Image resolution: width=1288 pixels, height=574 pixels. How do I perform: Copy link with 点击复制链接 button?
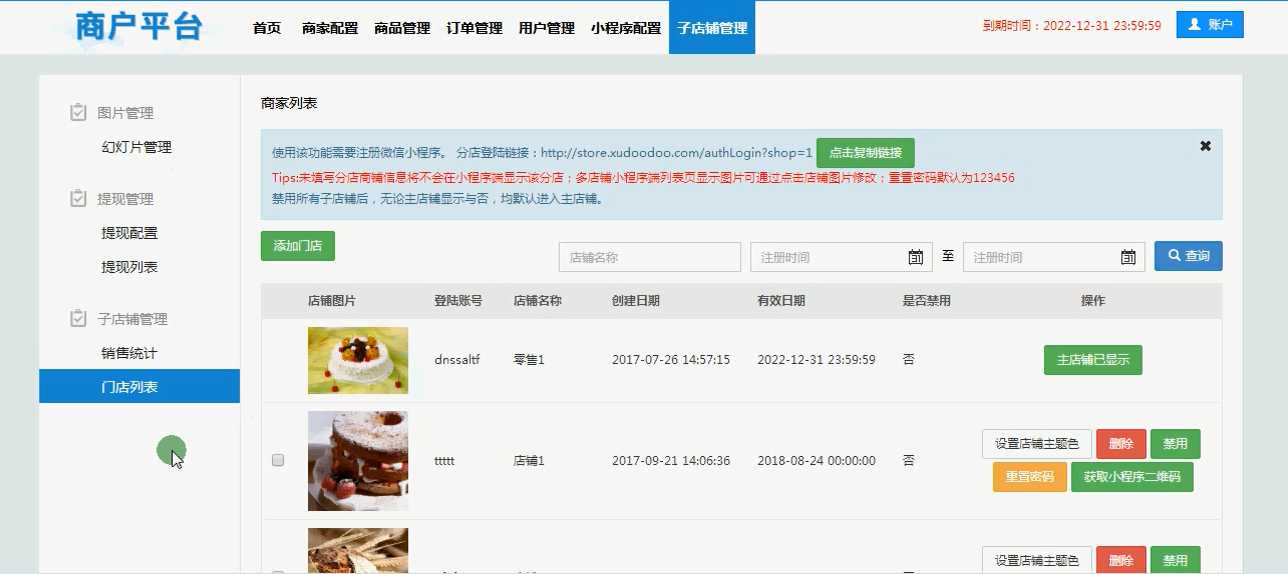[x=865, y=153]
